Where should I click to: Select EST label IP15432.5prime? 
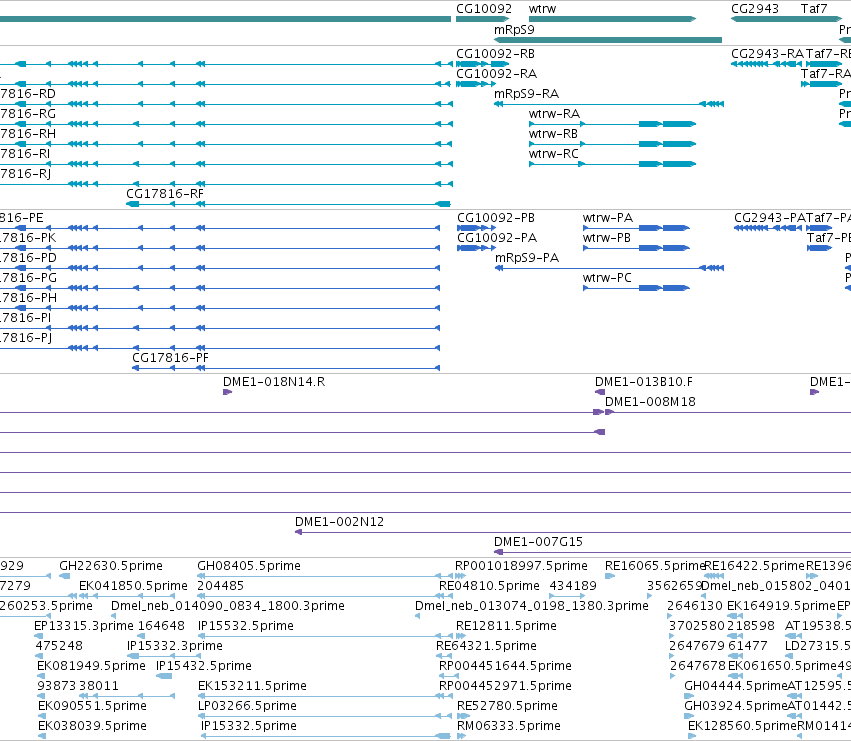click(x=204, y=666)
